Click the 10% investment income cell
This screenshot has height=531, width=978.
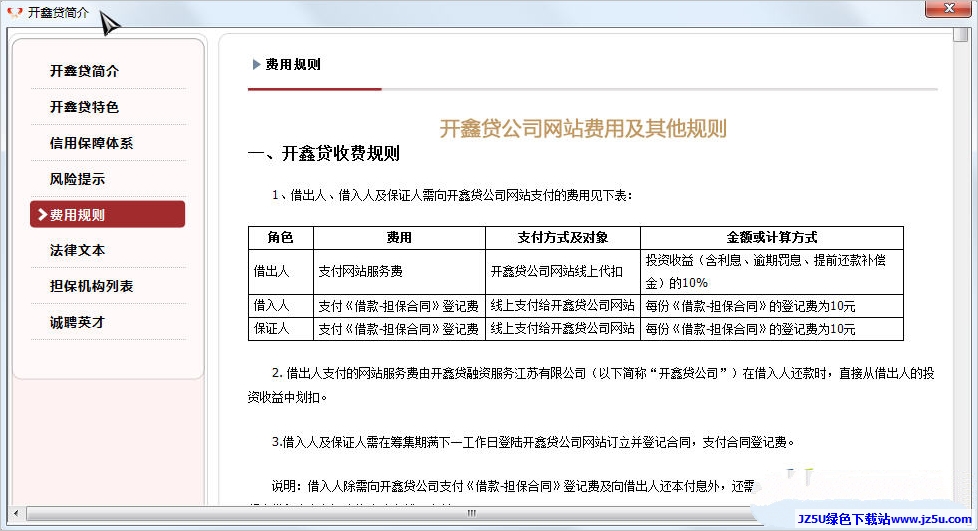[772, 272]
